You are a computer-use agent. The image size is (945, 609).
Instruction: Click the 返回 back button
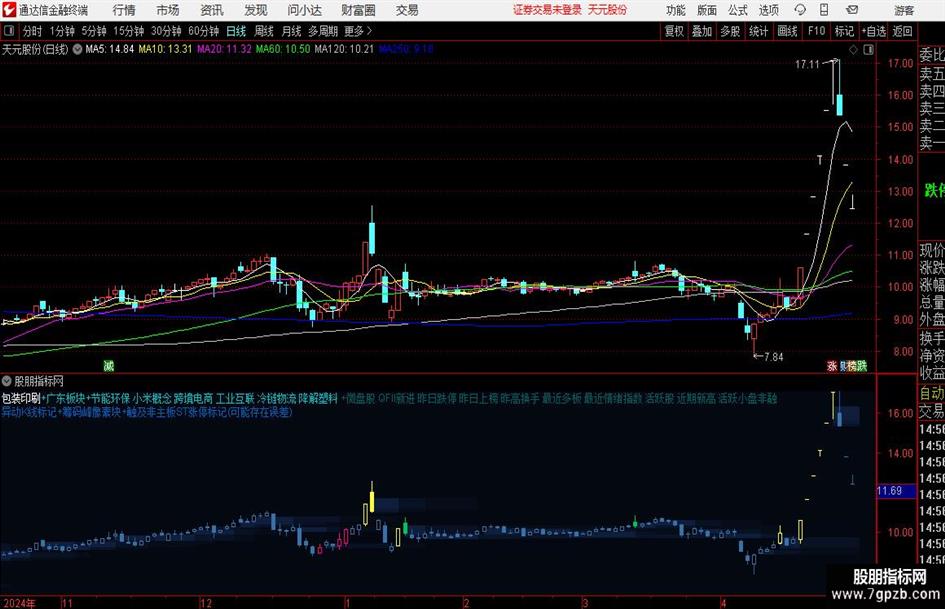902,31
